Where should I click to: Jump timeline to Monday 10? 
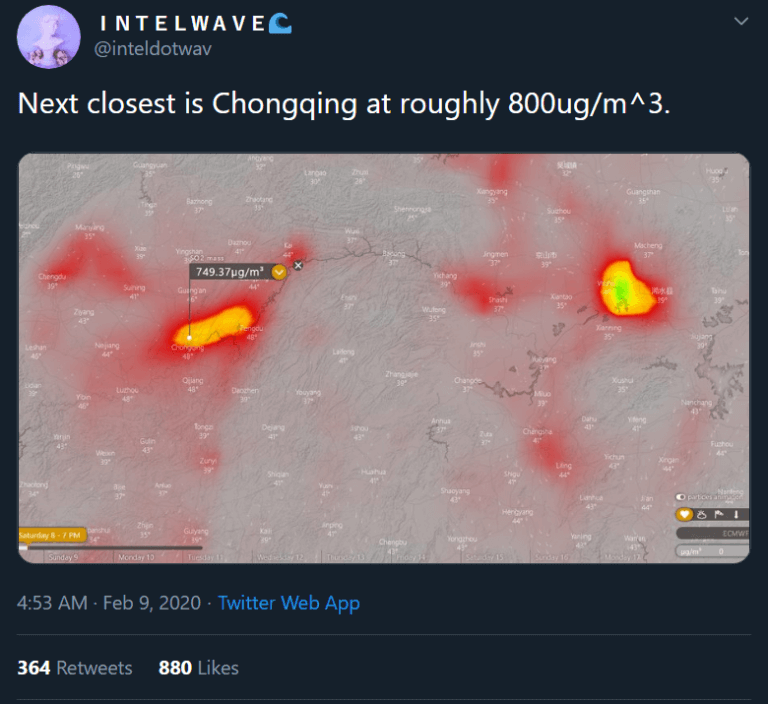tap(136, 557)
